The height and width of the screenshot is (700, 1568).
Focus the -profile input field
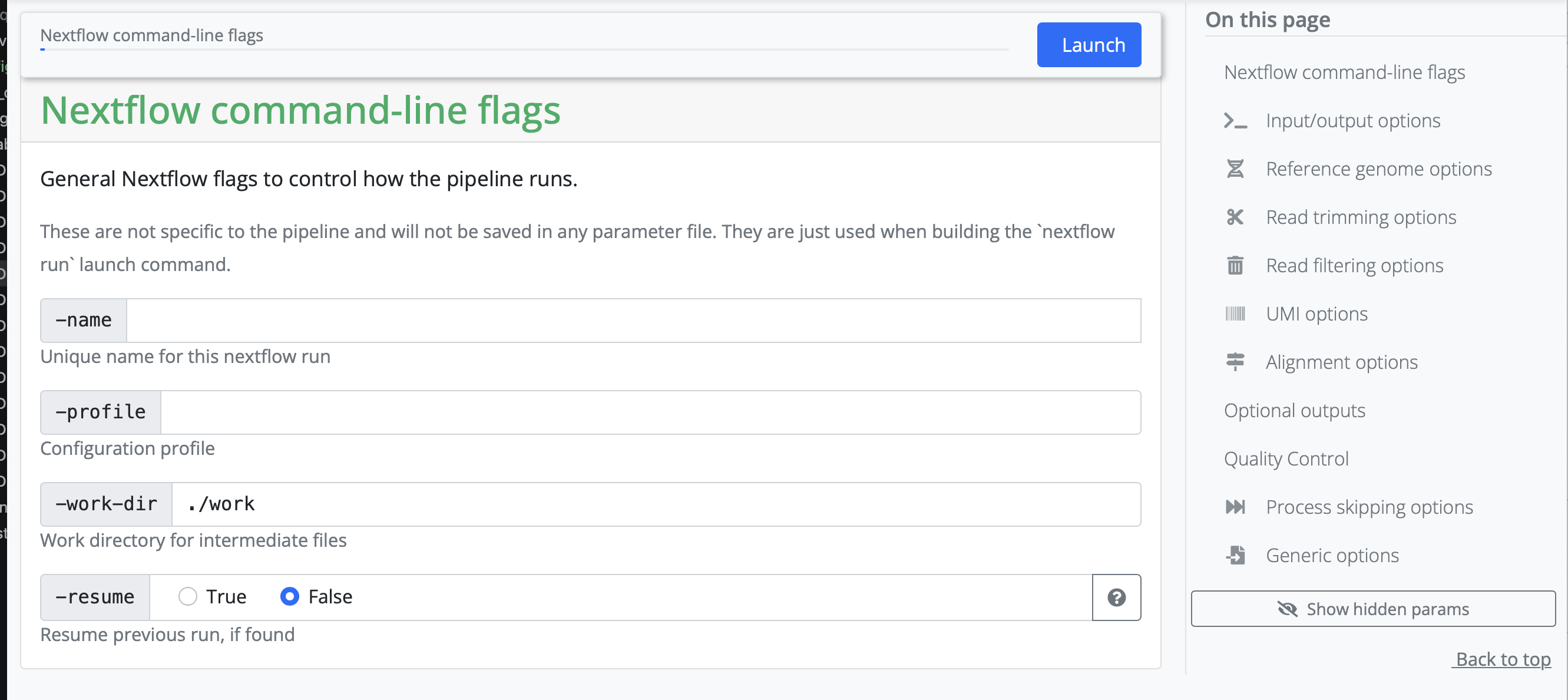650,412
